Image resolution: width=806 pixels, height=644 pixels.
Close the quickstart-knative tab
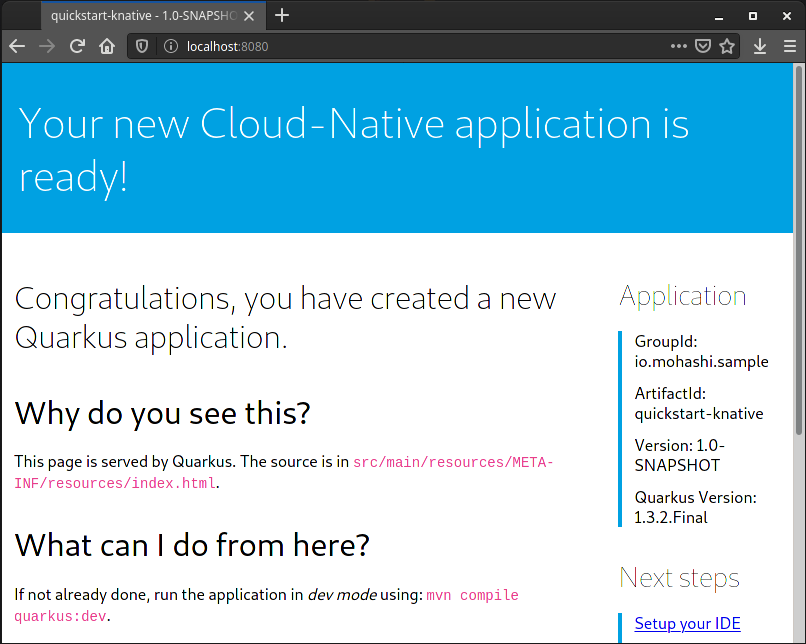click(x=249, y=15)
